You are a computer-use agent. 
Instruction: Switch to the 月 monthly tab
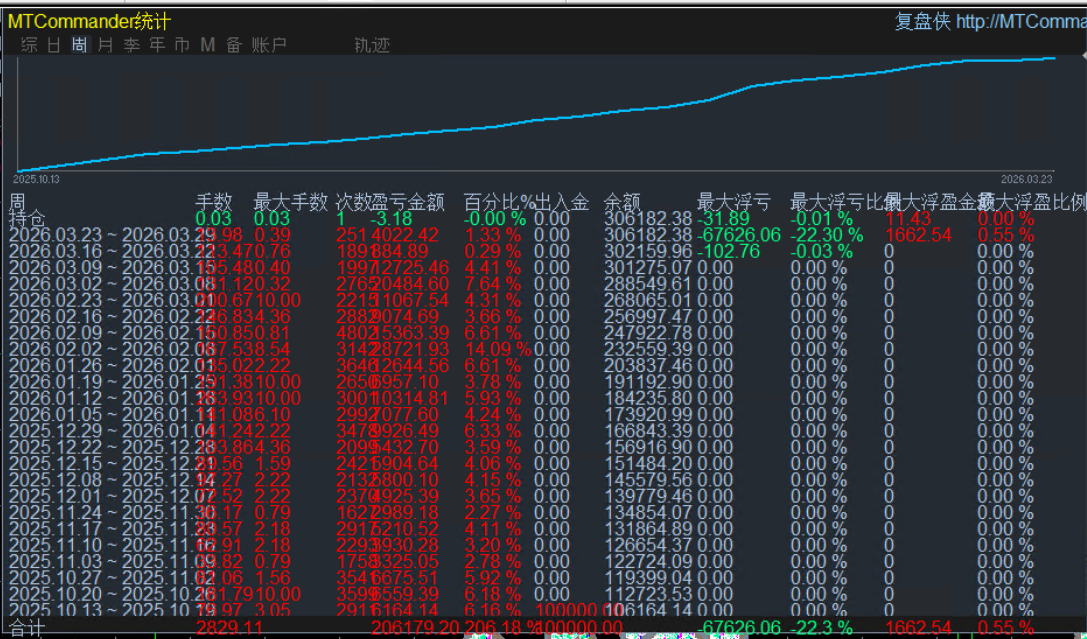click(x=105, y=45)
